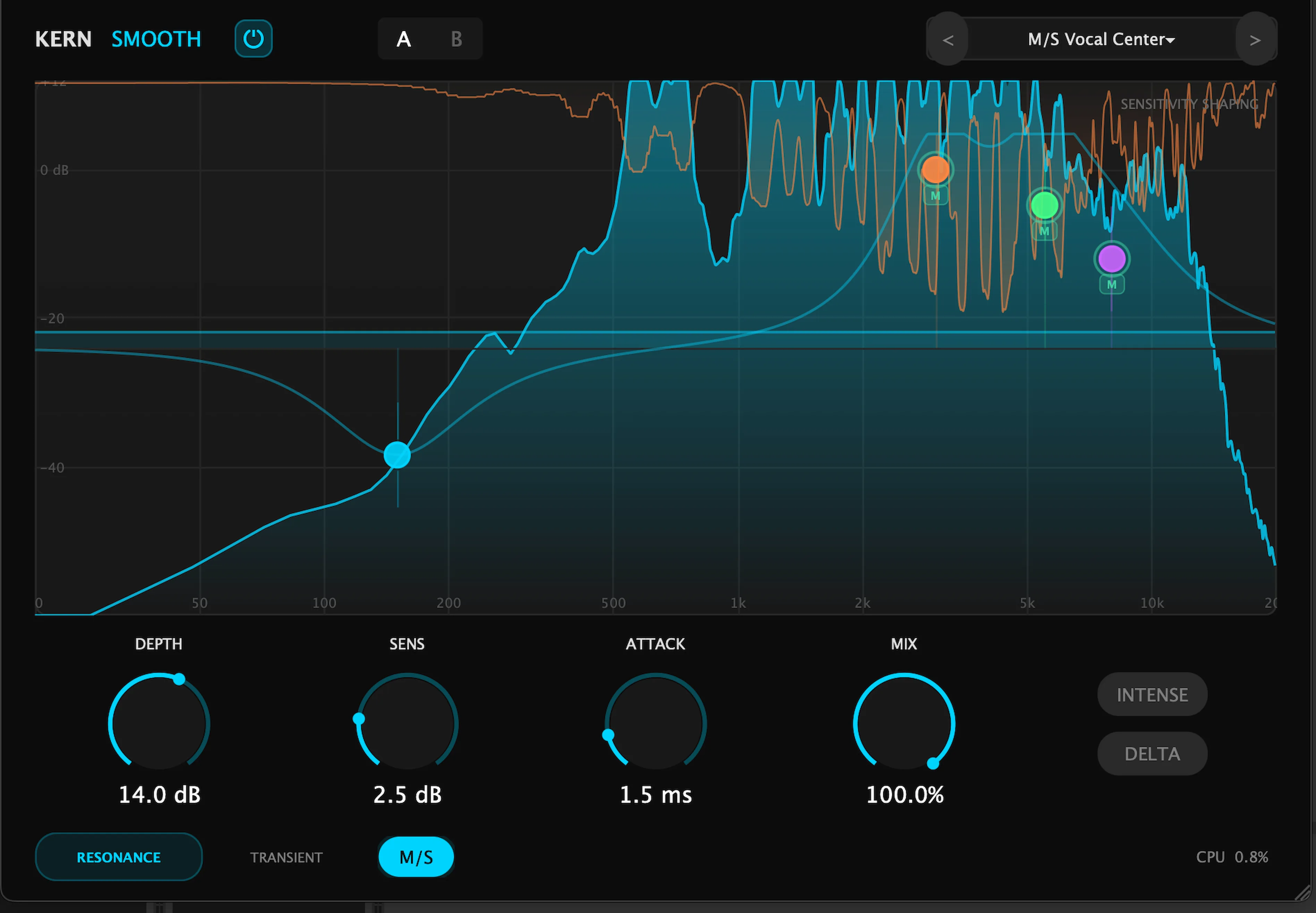Select preset slot A
This screenshot has width=1316, height=913.
pos(404,39)
